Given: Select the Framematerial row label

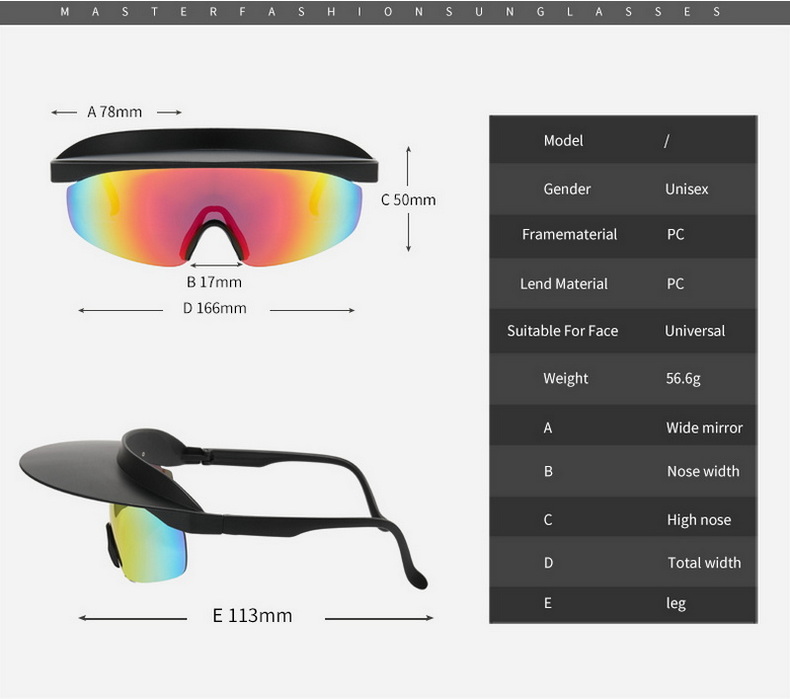Looking at the screenshot, I should coord(569,235).
